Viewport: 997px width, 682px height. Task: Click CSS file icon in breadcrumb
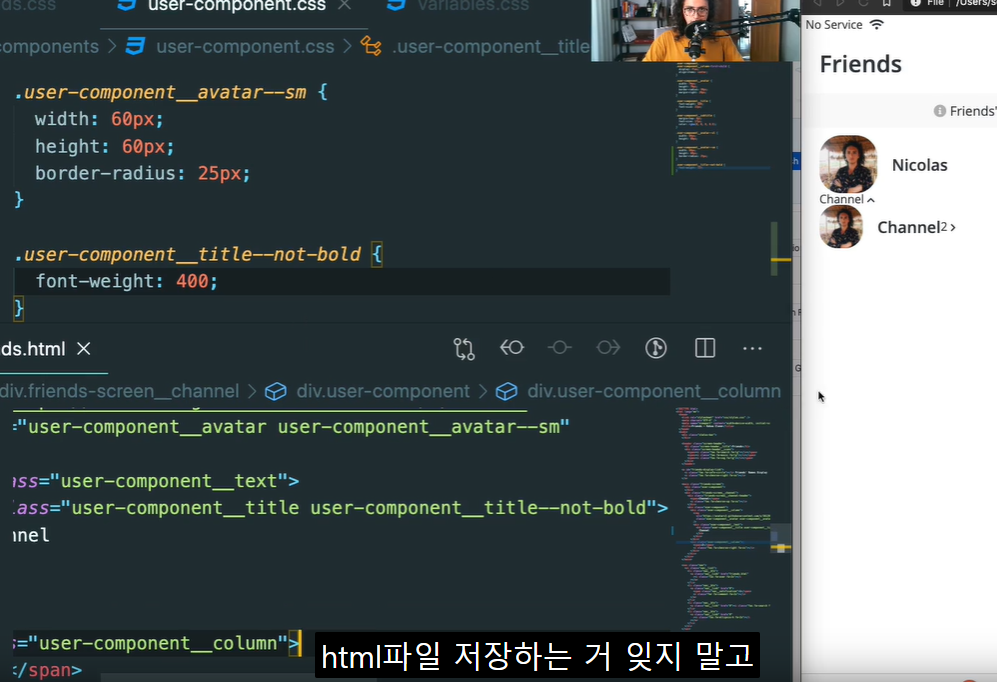coord(135,46)
